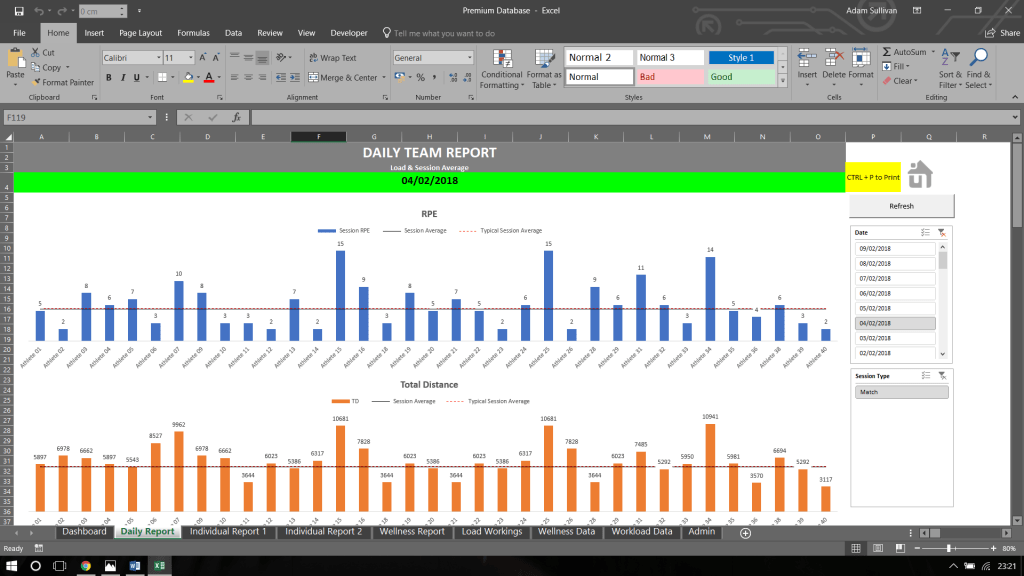
Task: Click the Save icon in quick access toolbar
Action: tap(18, 11)
